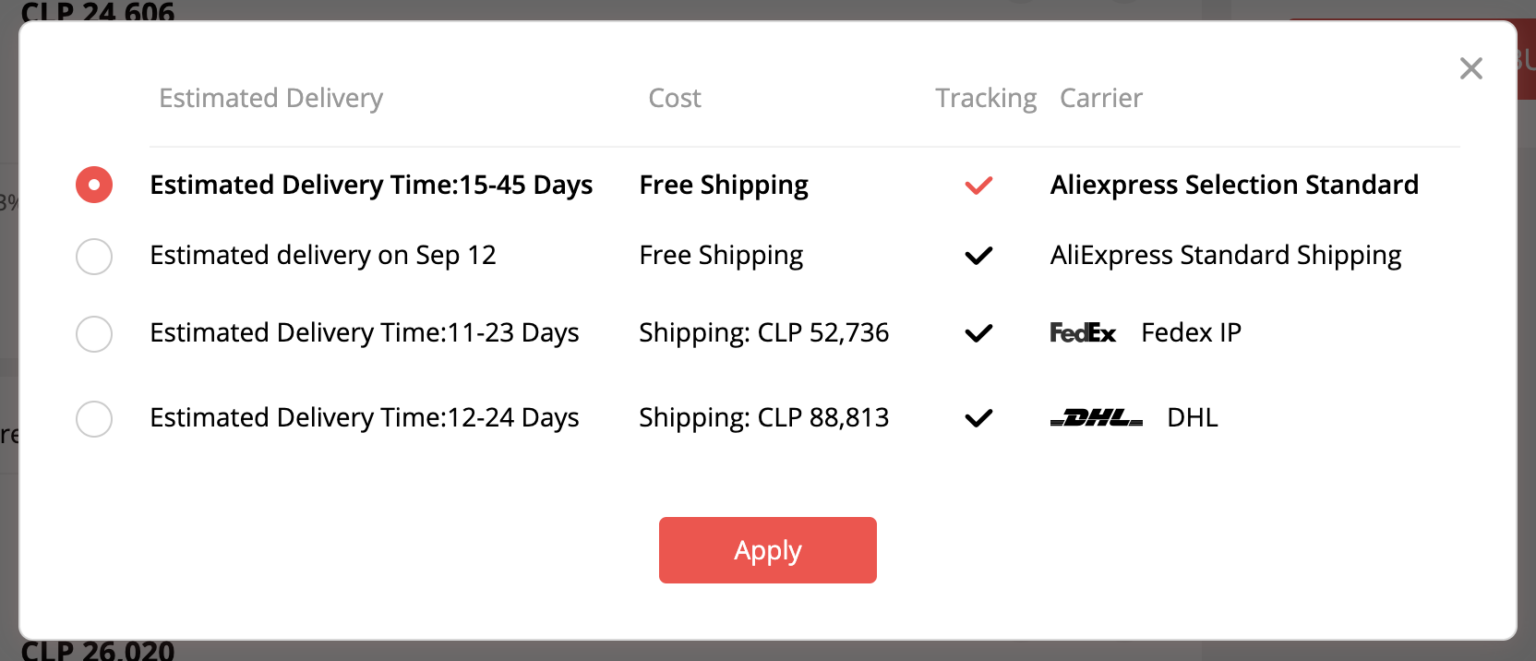1536x661 pixels.
Task: Apply the chosen shipping method
Action: tap(767, 550)
